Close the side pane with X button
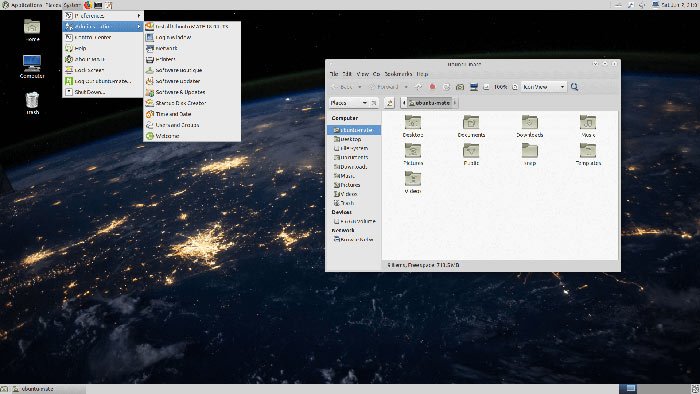The image size is (700, 394). tap(374, 103)
